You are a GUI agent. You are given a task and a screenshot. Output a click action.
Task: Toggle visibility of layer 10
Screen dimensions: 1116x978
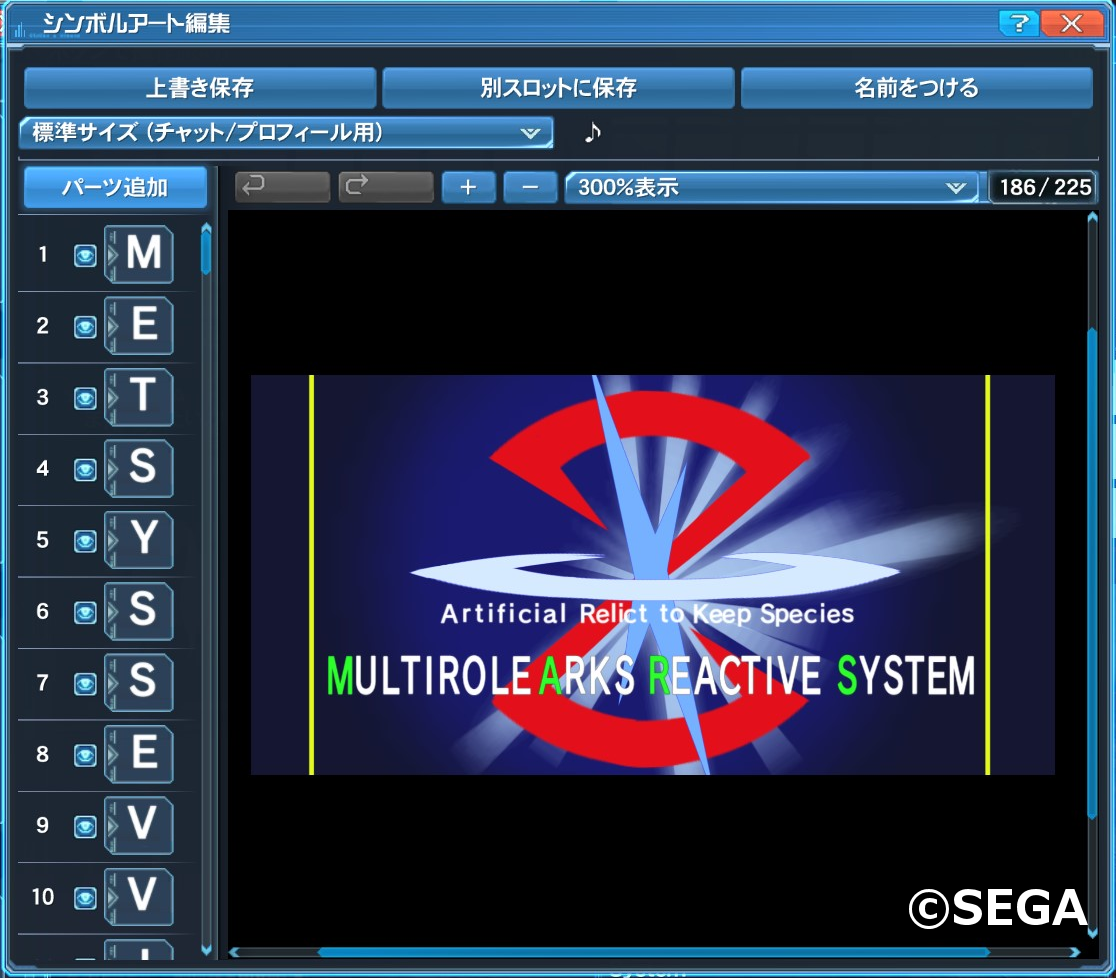(85, 898)
